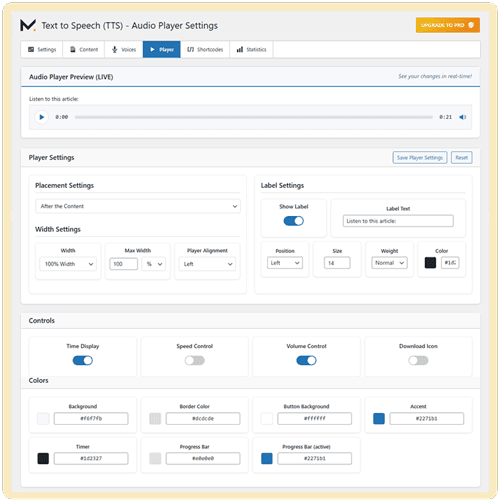Click the 0:21 duration text
The width and height of the screenshot is (501, 501).
tap(445, 117)
